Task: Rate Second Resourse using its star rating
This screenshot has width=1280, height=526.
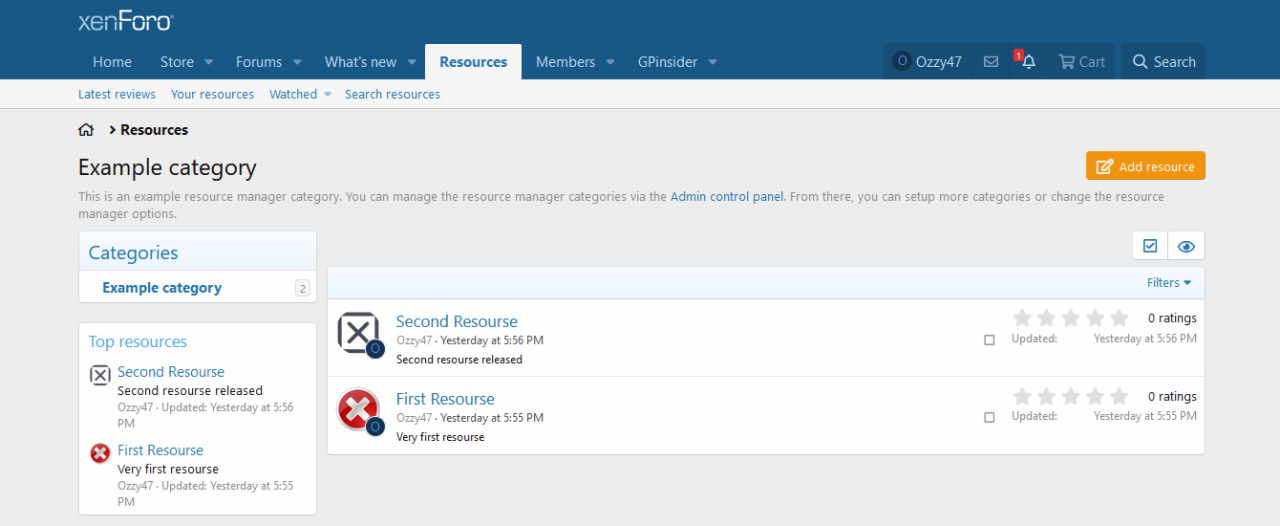Action: click(x=1070, y=318)
